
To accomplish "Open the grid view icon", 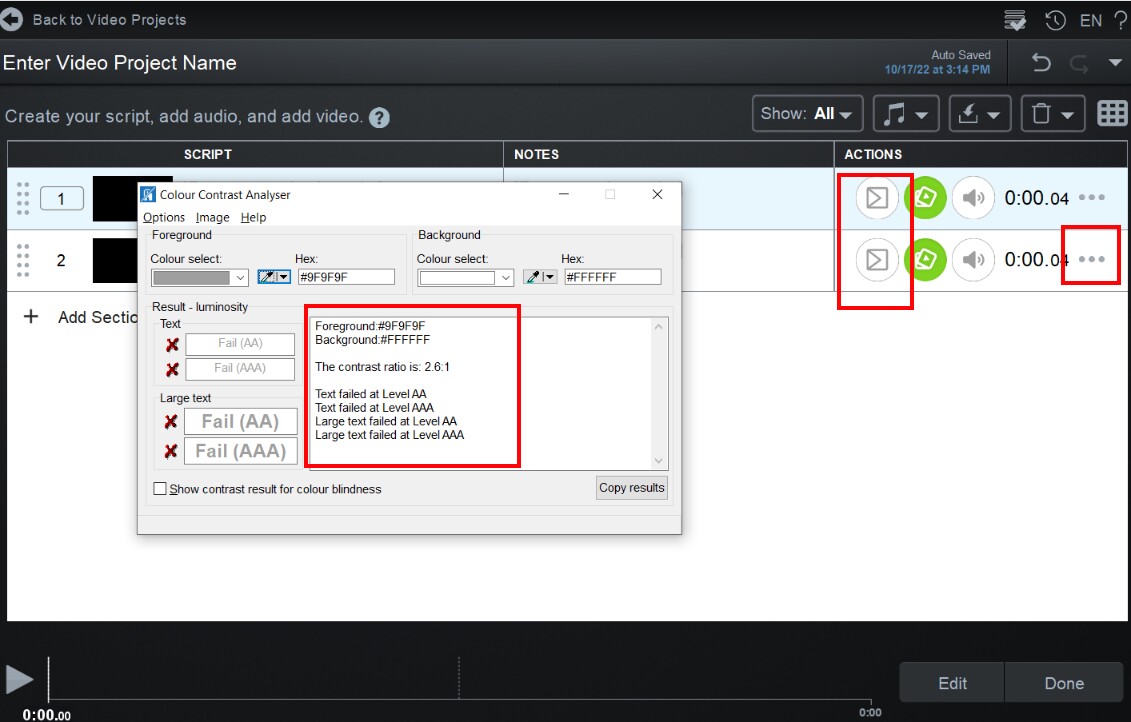I will pos(1111,113).
